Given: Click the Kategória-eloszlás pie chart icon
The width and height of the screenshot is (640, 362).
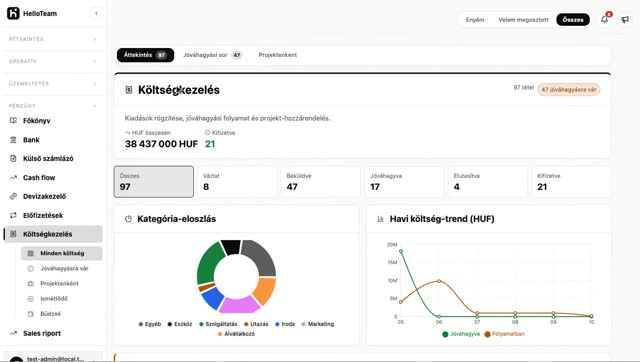Looking at the screenshot, I should tap(128, 219).
